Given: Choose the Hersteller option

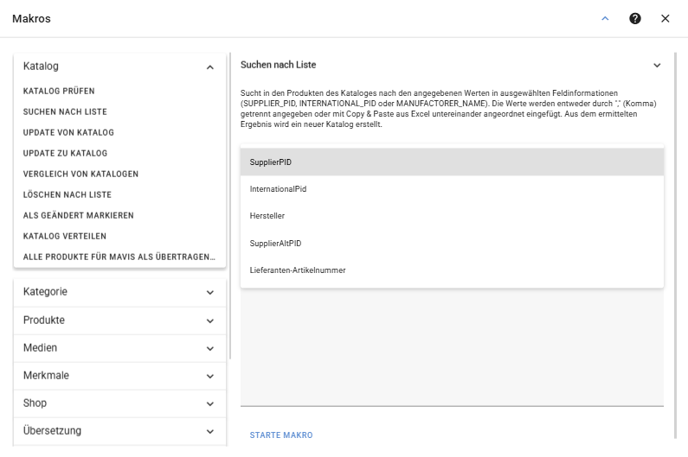Looking at the screenshot, I should [452, 216].
